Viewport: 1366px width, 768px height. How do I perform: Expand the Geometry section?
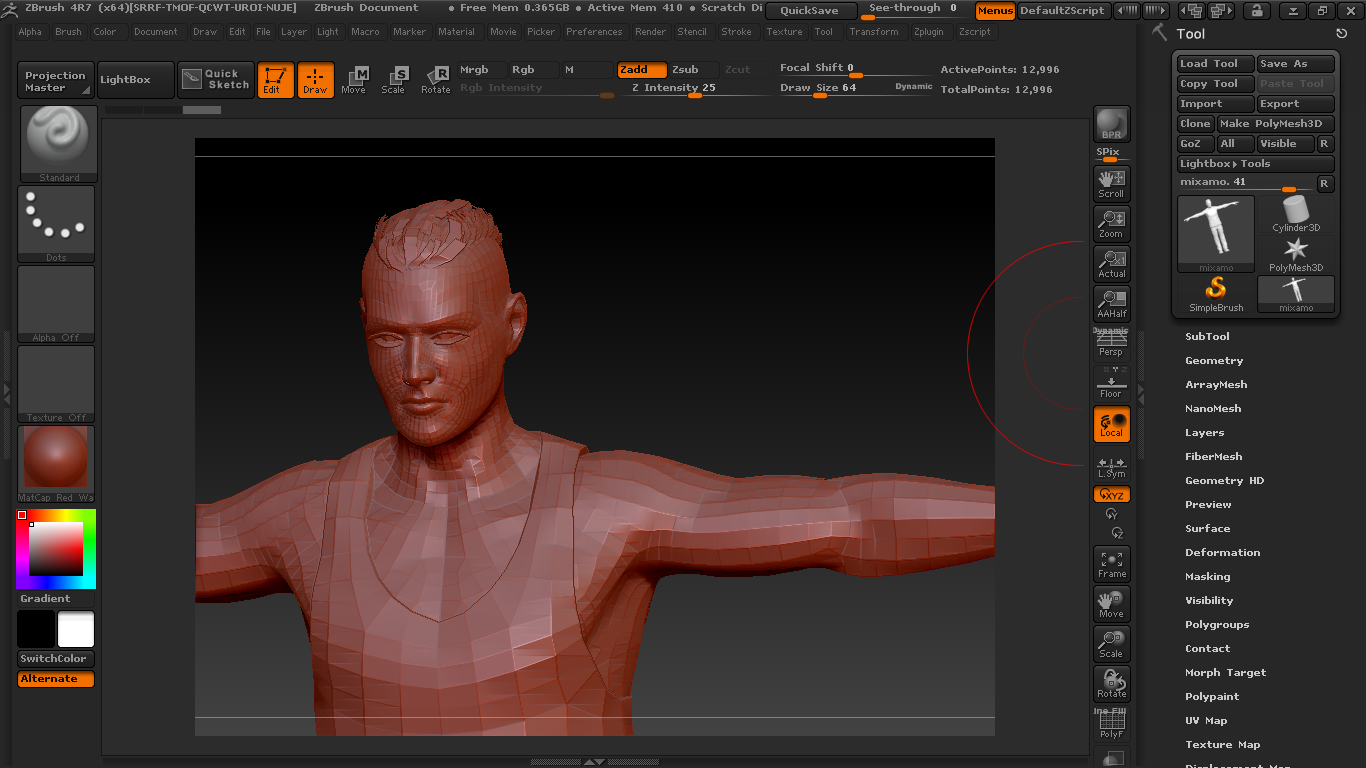click(1214, 361)
